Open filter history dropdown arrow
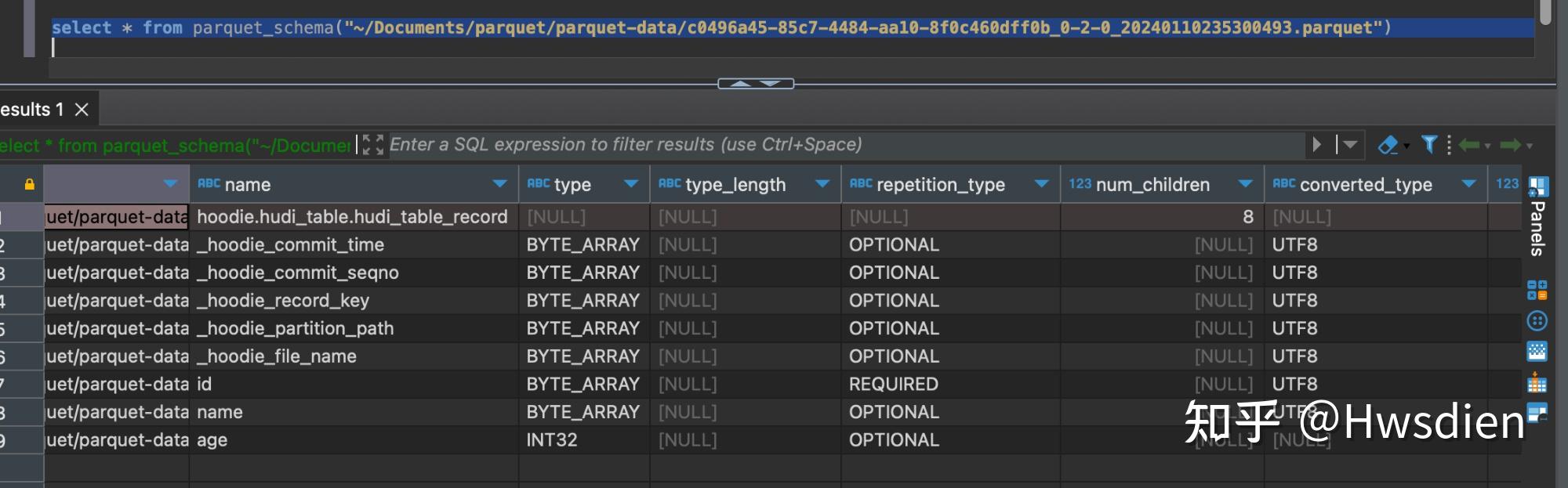 [x=1349, y=144]
